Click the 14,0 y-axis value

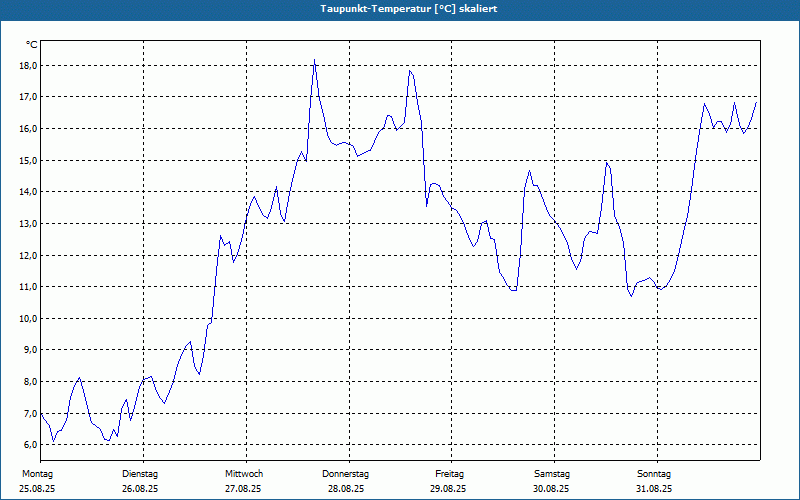29,192
